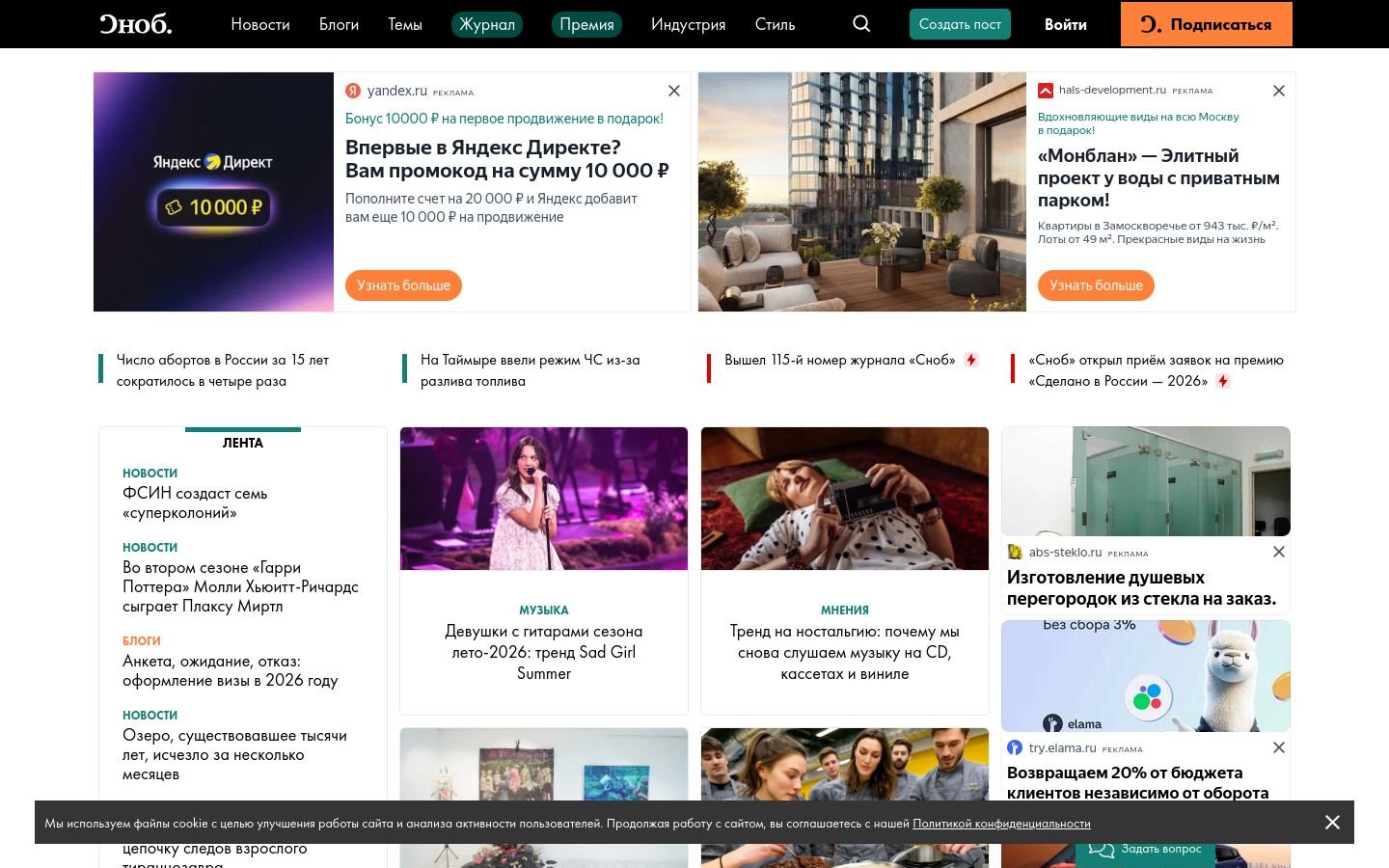Dismiss the cookie notice banner

pos(1332,822)
